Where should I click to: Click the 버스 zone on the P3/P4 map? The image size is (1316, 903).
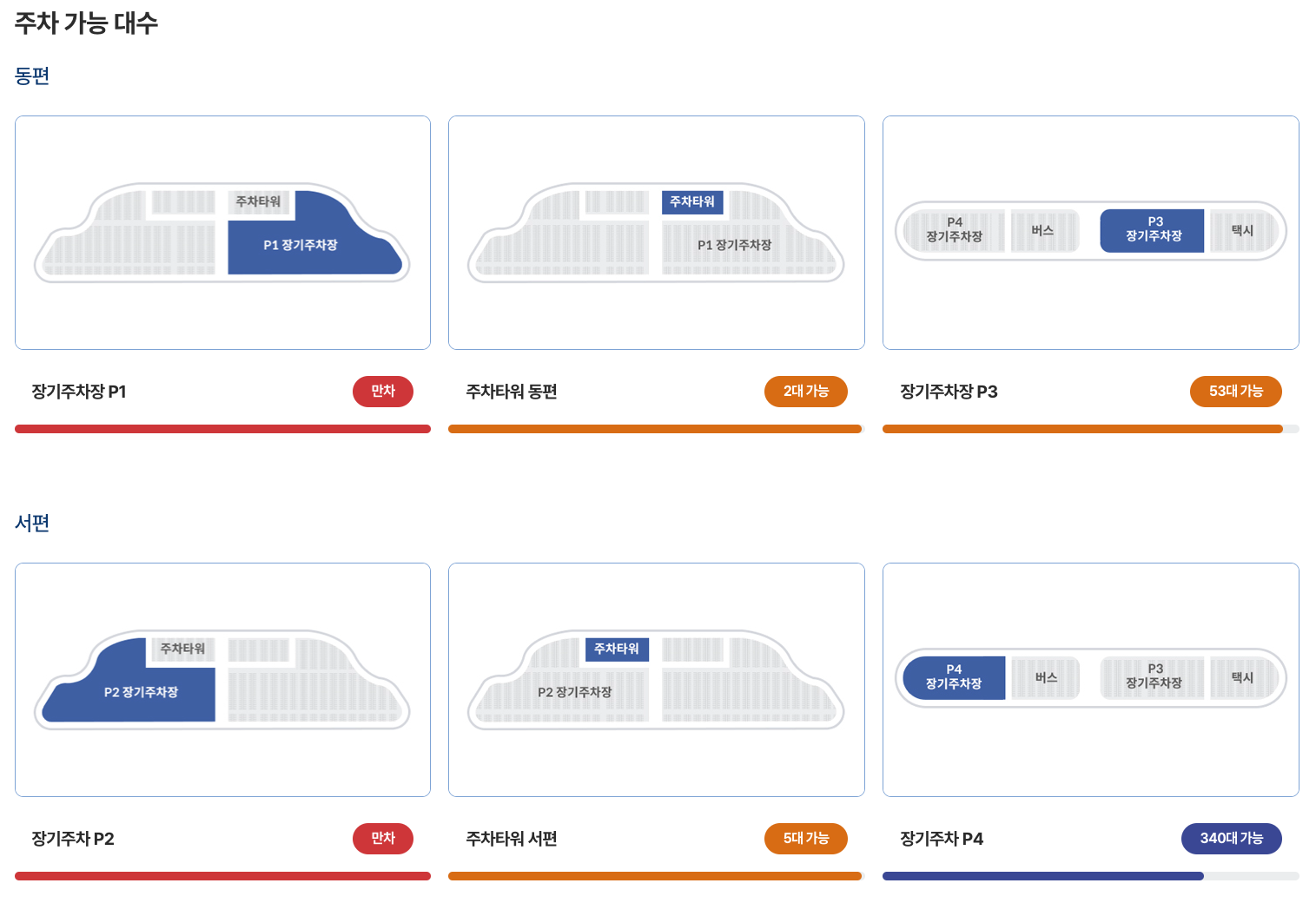click(x=1045, y=230)
